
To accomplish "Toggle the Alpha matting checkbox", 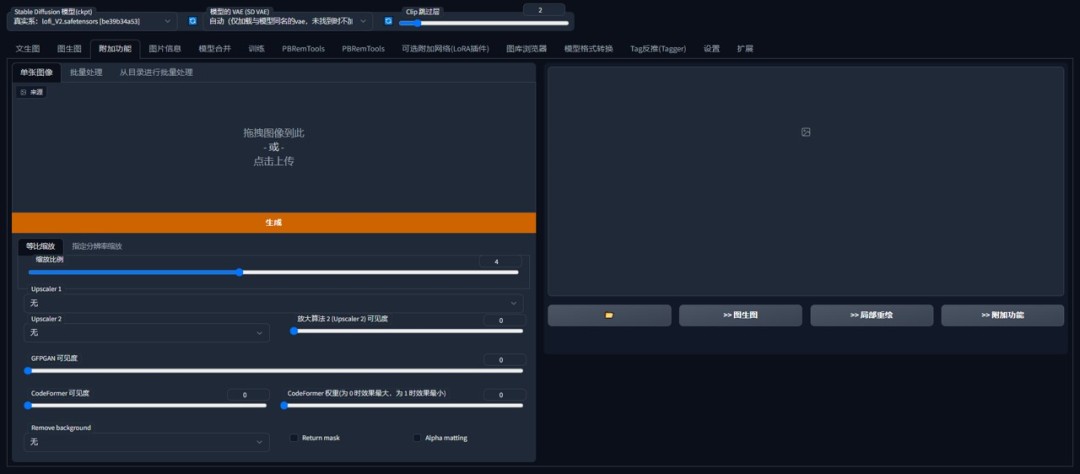I will 417,437.
